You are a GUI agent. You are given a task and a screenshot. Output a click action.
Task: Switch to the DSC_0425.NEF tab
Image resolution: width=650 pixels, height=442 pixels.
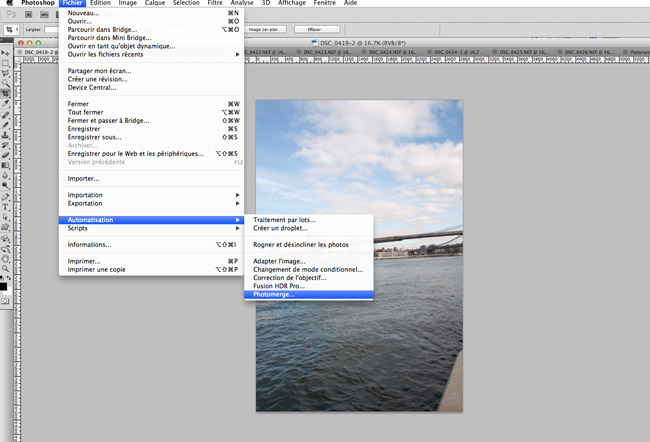click(522, 52)
